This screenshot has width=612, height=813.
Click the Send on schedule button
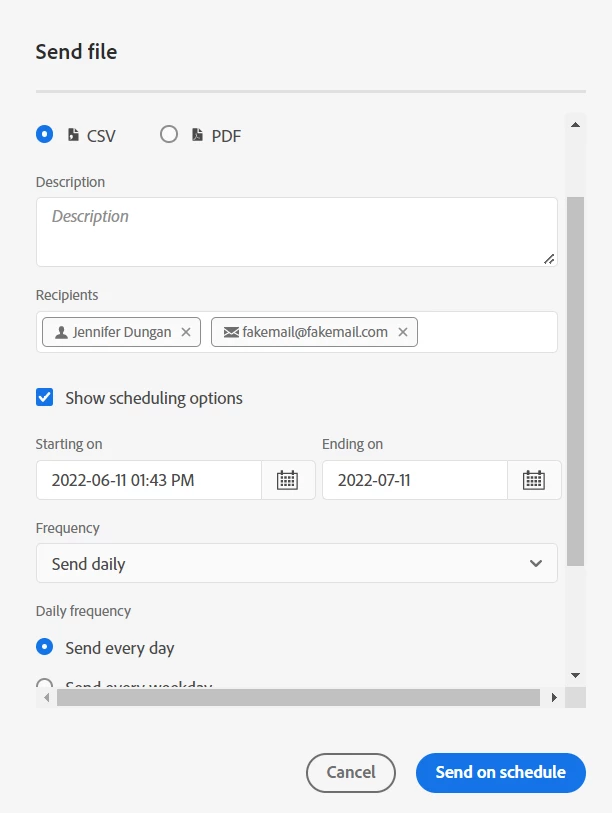tap(500, 773)
